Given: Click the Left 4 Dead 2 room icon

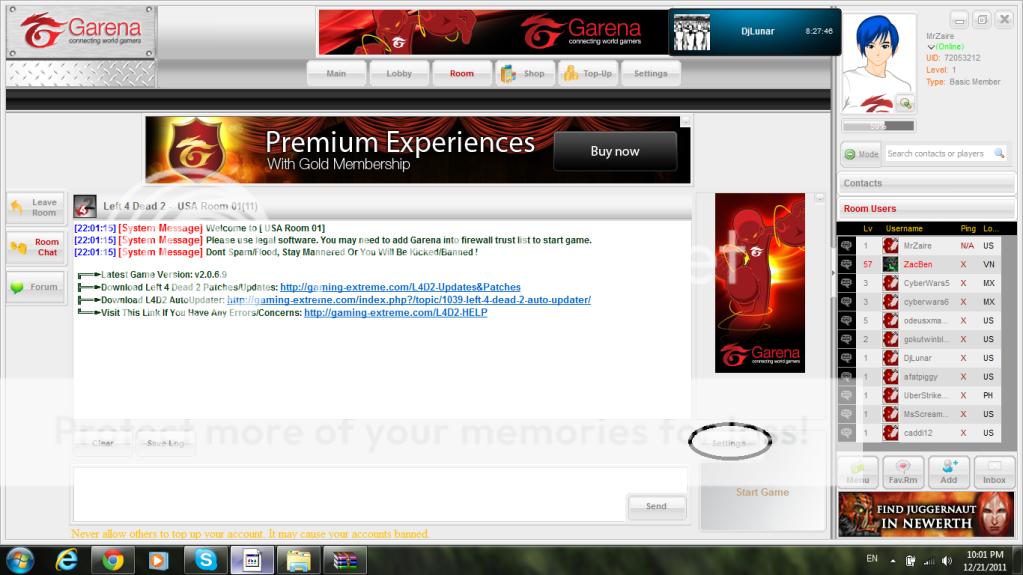Looking at the screenshot, I should coord(85,206).
